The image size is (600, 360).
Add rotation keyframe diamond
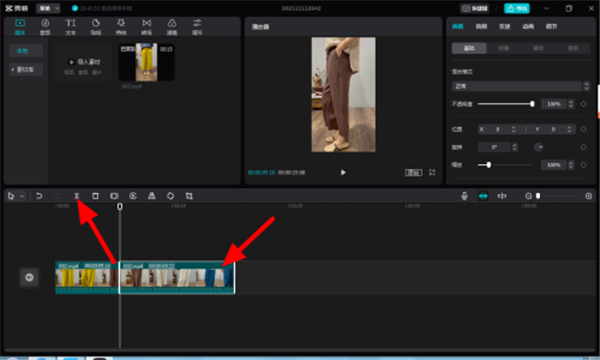pyautogui.click(x=584, y=147)
